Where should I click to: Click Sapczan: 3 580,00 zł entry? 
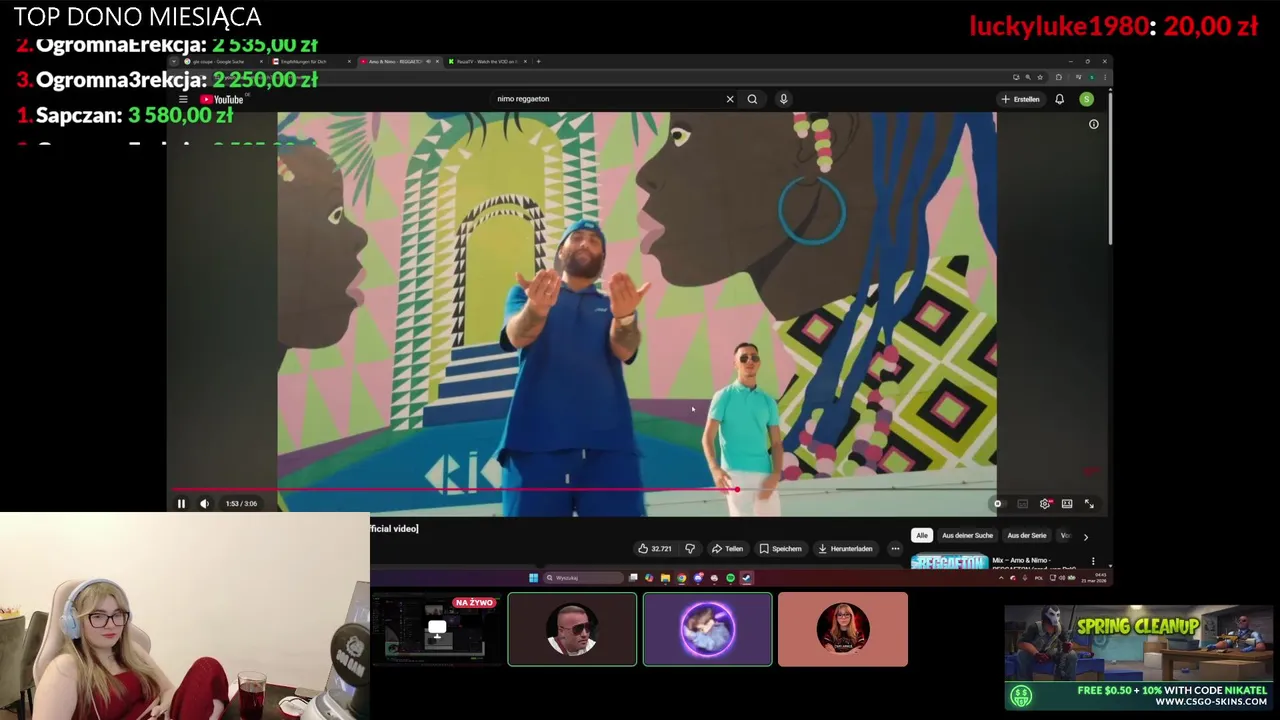[x=125, y=116]
